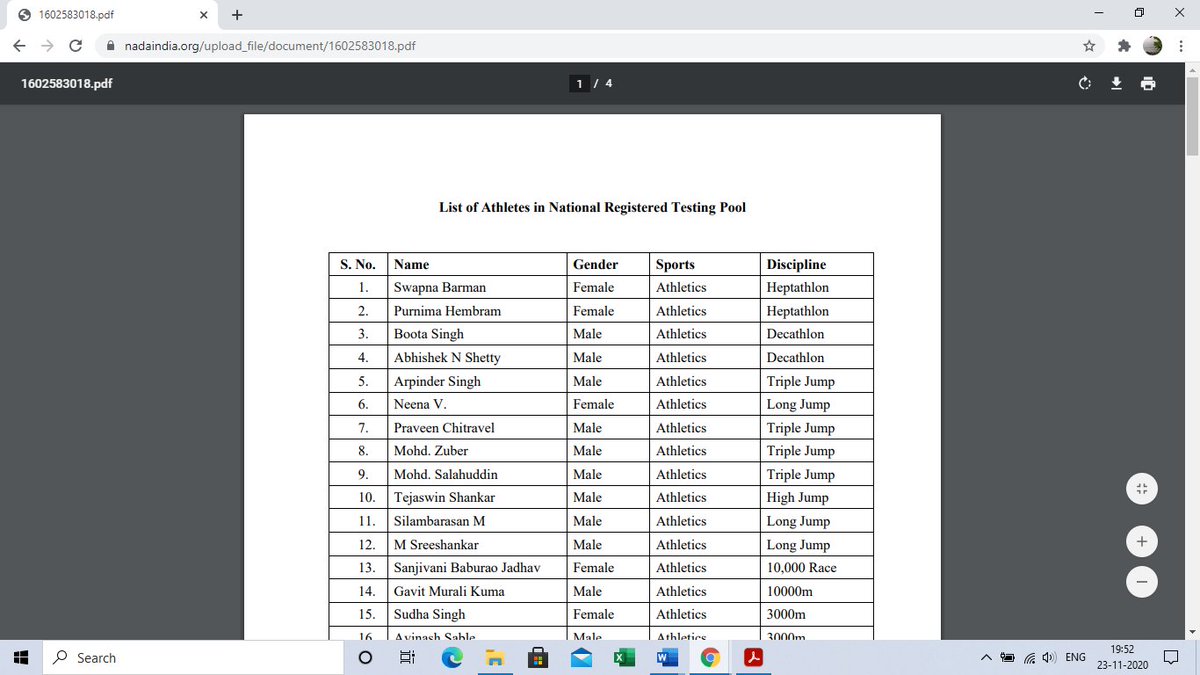Image resolution: width=1200 pixels, height=675 pixels.
Task: Open Excel from the taskbar
Action: 623,657
